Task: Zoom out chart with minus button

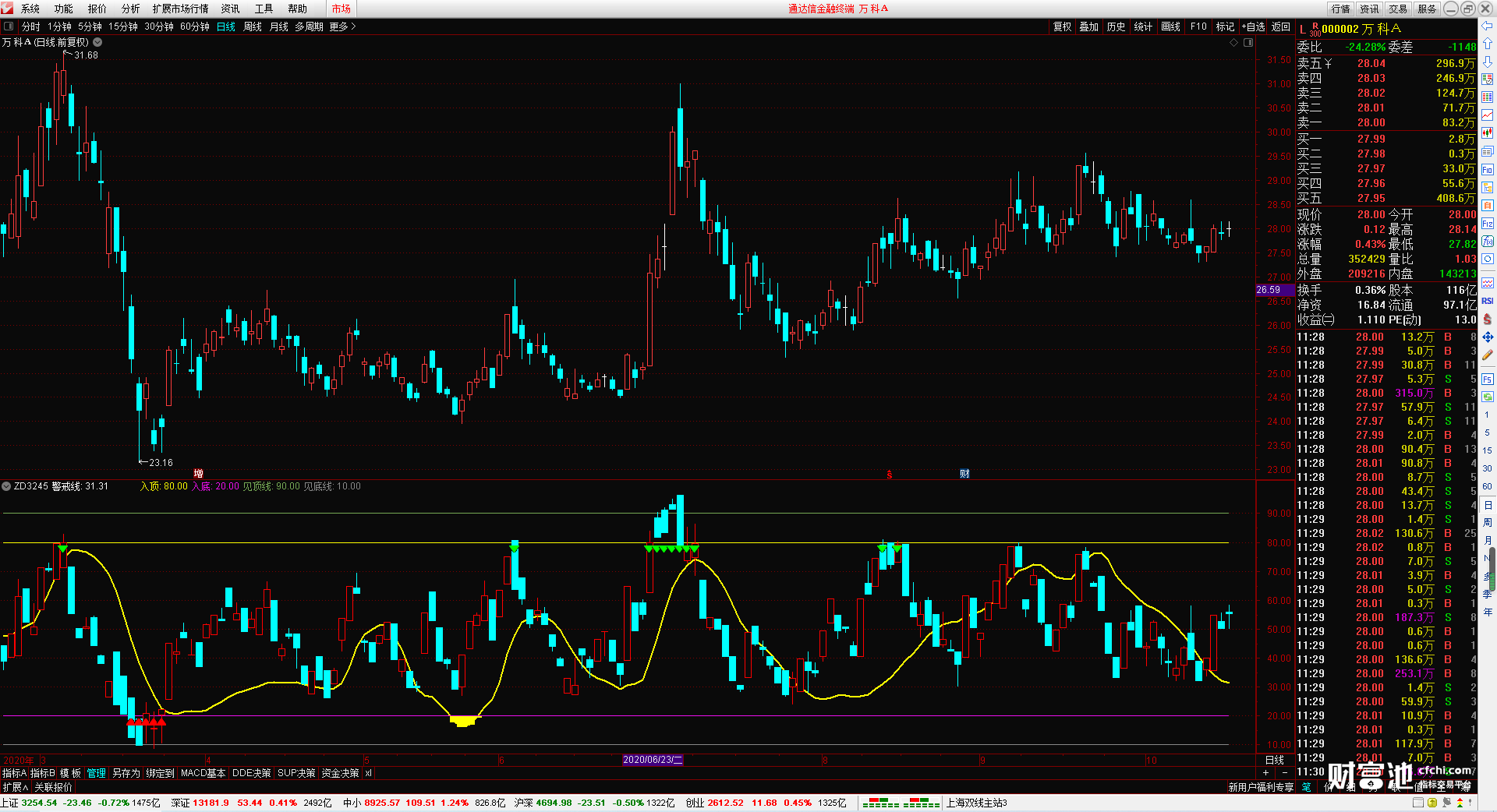Action: (1285, 772)
